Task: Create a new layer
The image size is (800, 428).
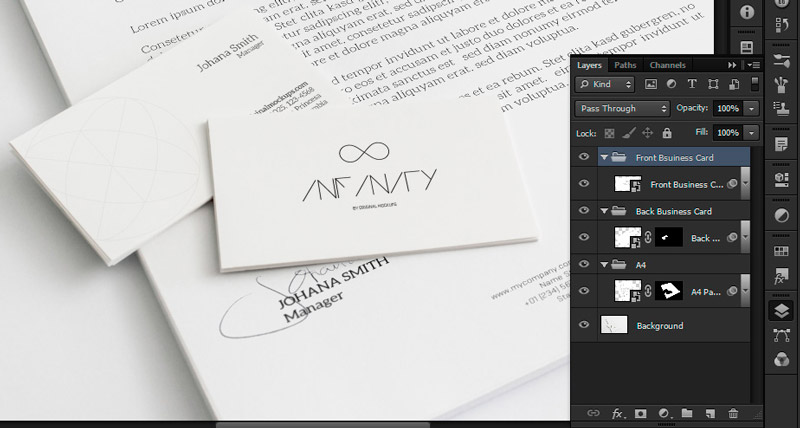Action: (x=710, y=413)
